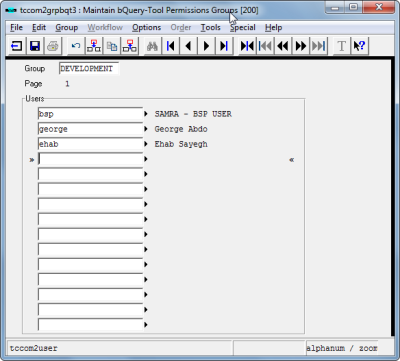Go to the last record icon
This screenshot has width=400, height=361.
point(224,46)
